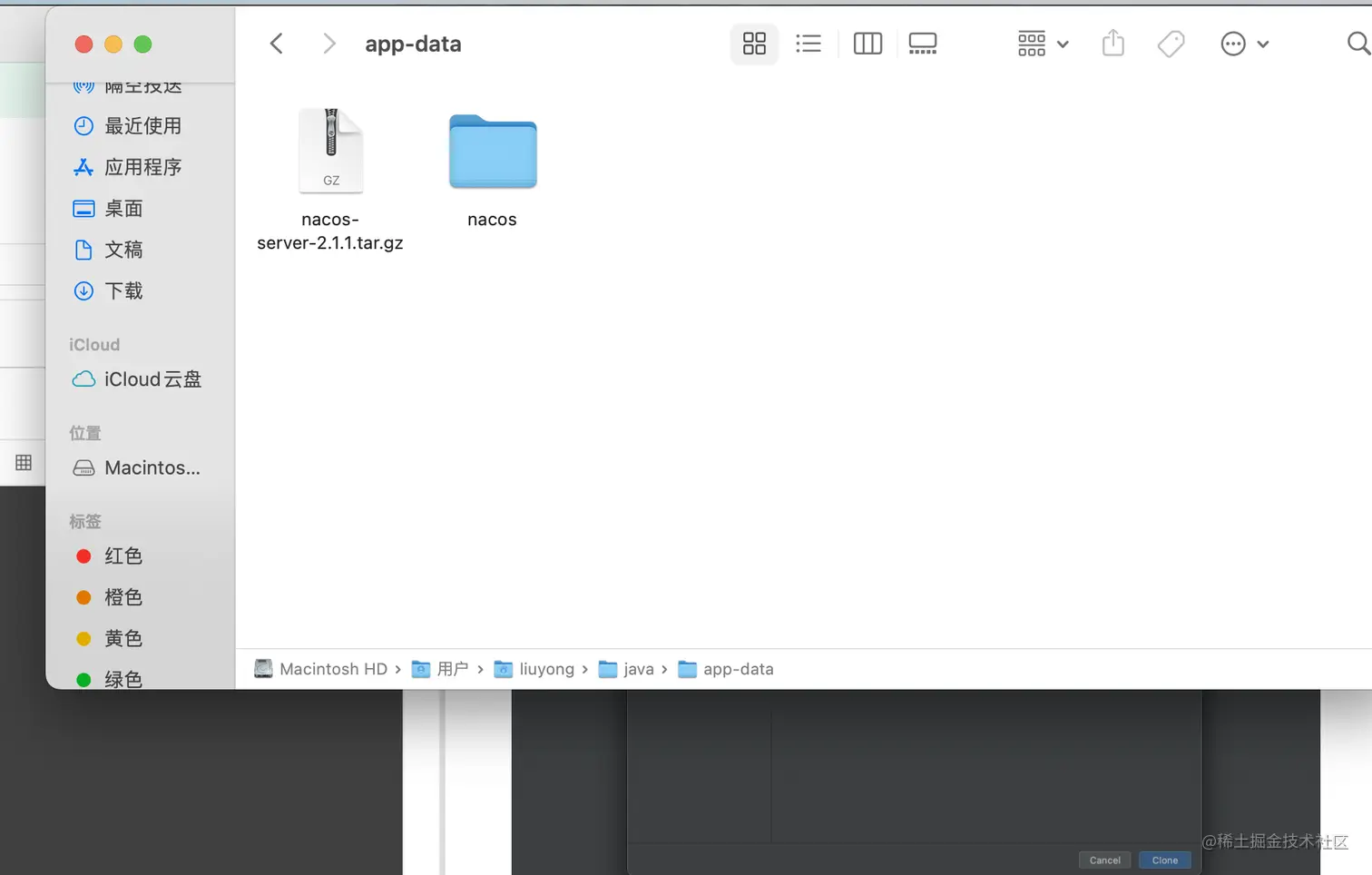Close the Finder window
The width and height of the screenshot is (1372, 875).
(83, 44)
